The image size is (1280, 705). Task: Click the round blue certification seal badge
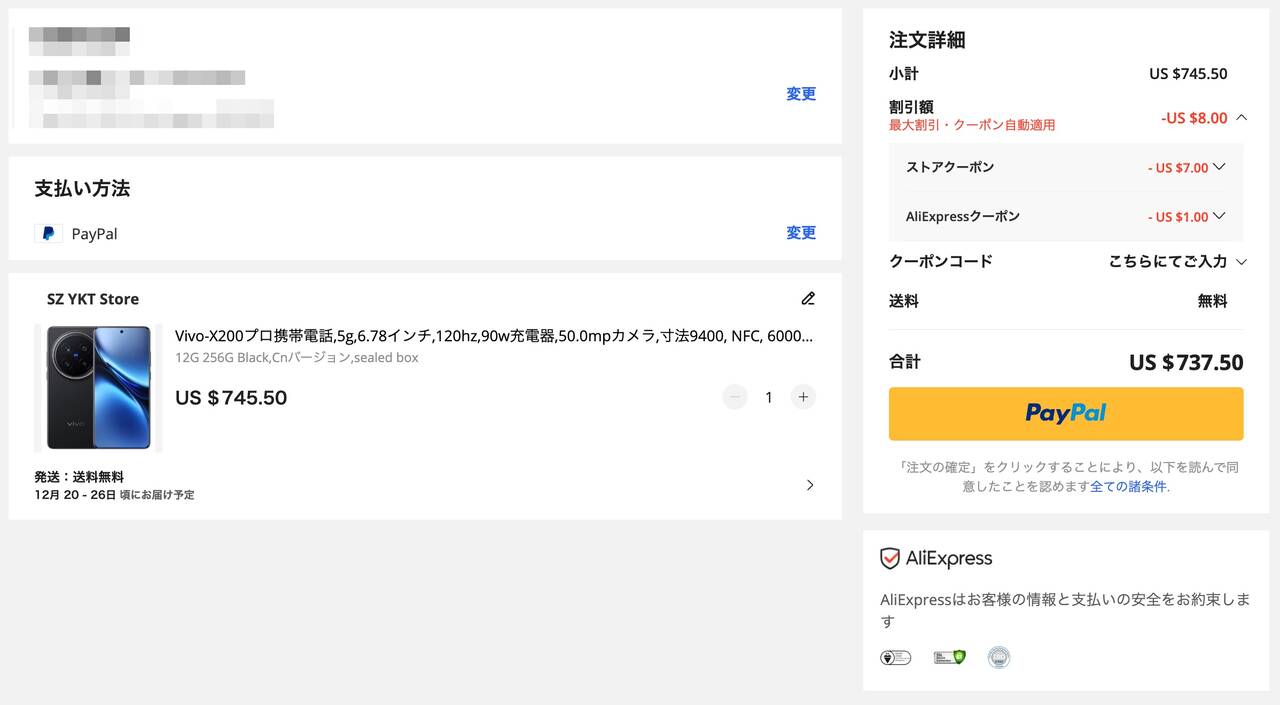click(x=998, y=657)
